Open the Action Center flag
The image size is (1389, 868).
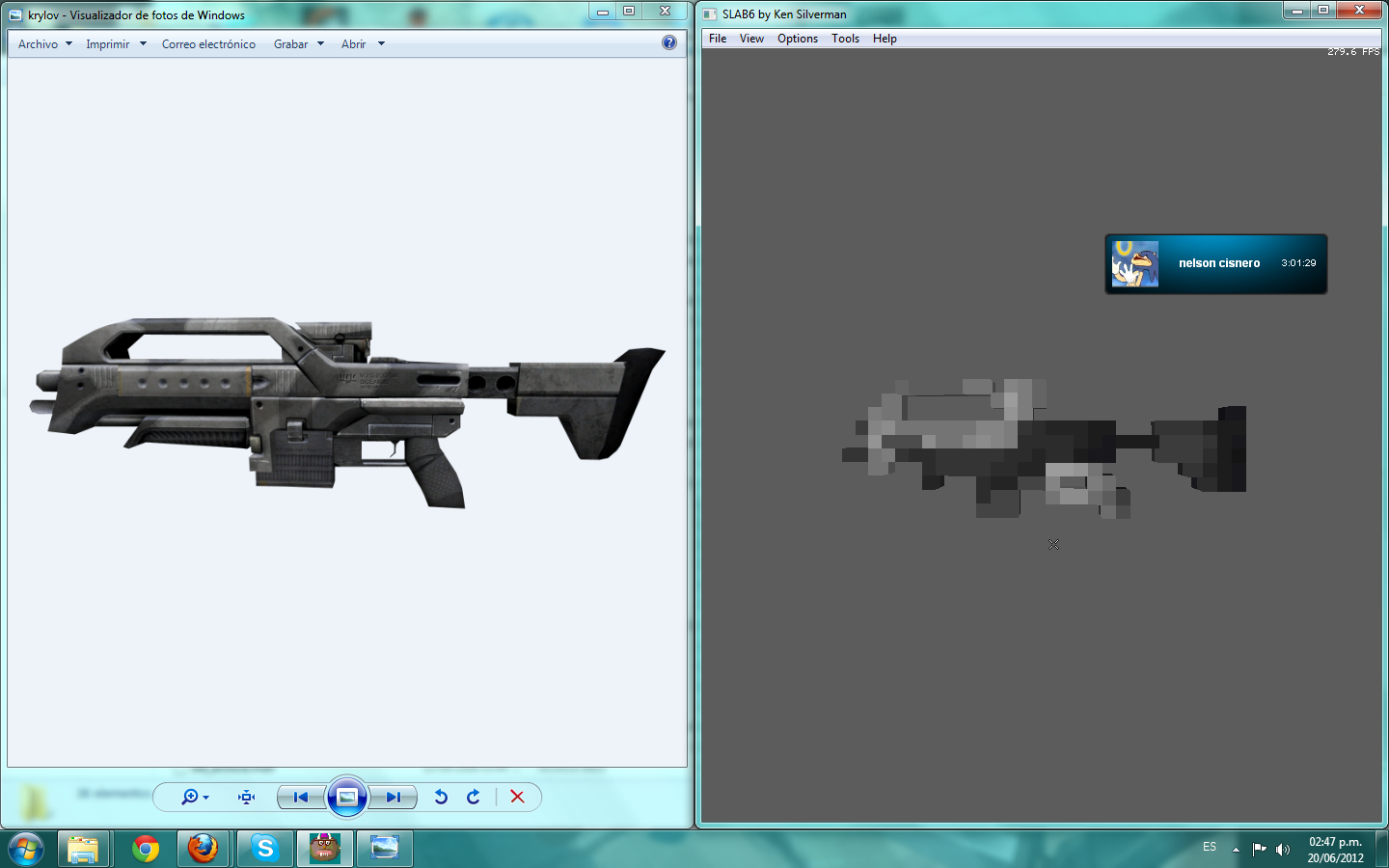click(1259, 848)
